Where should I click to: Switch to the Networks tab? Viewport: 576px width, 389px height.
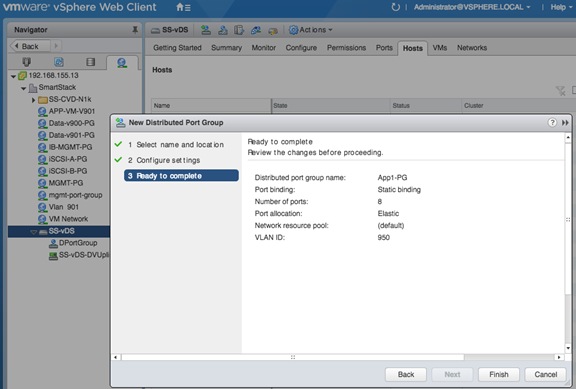click(472, 48)
